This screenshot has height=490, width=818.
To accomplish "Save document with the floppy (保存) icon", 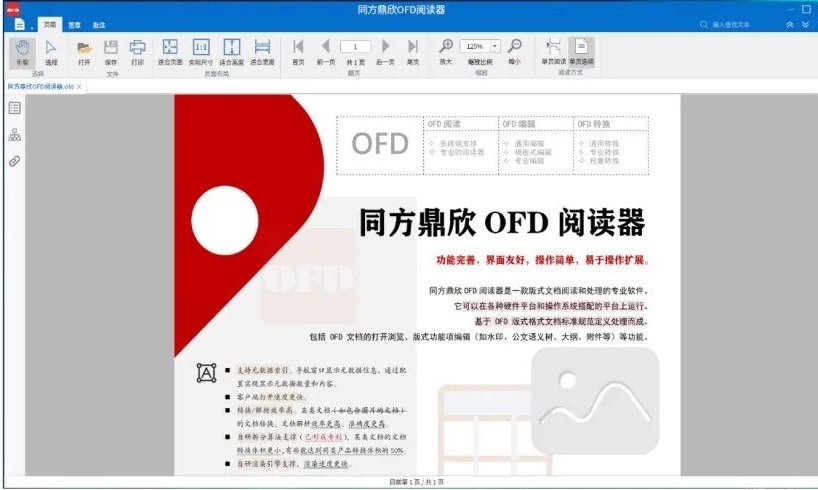I will (x=111, y=52).
